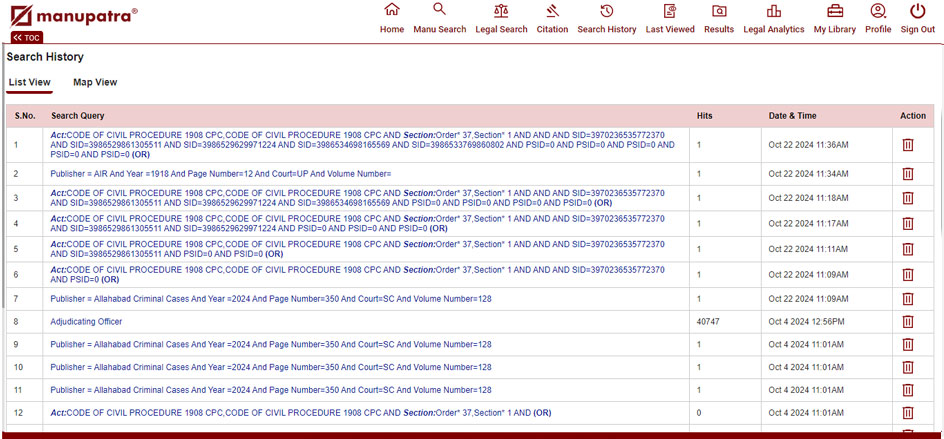Image resolution: width=944 pixels, height=439 pixels.
Task: Open Legal Analytics chart icon
Action: pos(773,11)
